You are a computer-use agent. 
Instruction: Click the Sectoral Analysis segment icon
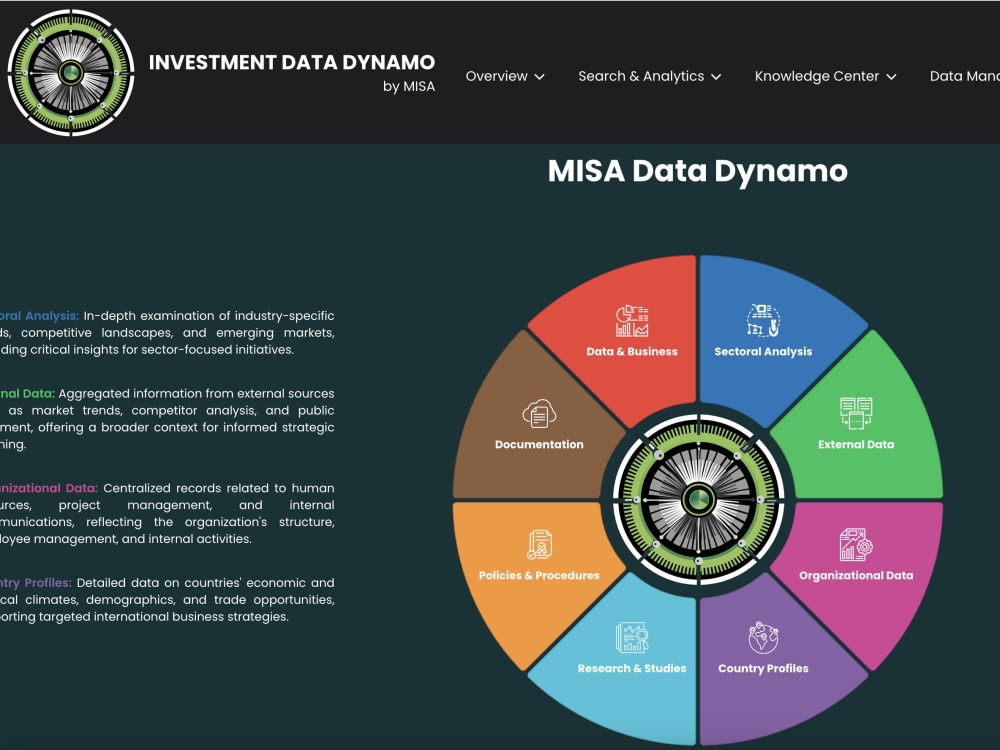point(763,320)
